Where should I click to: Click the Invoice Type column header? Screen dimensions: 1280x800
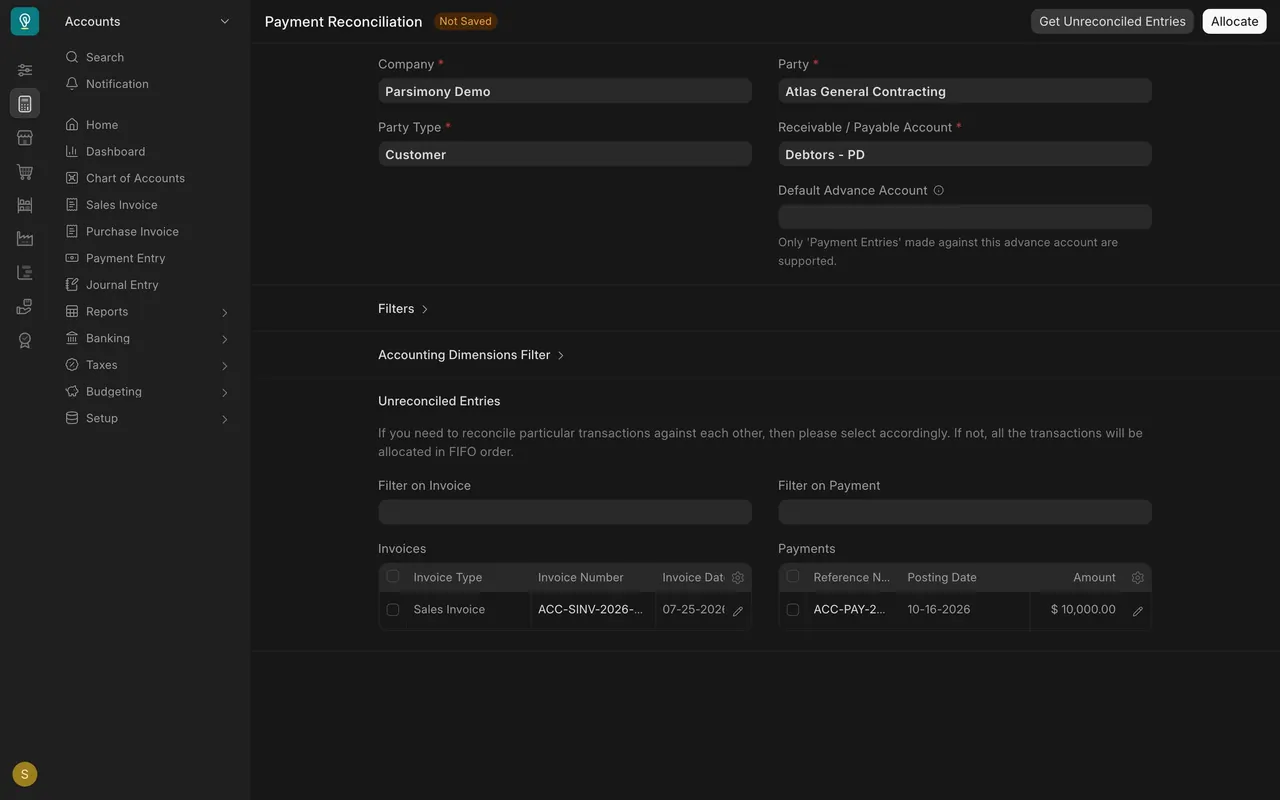pos(468,578)
